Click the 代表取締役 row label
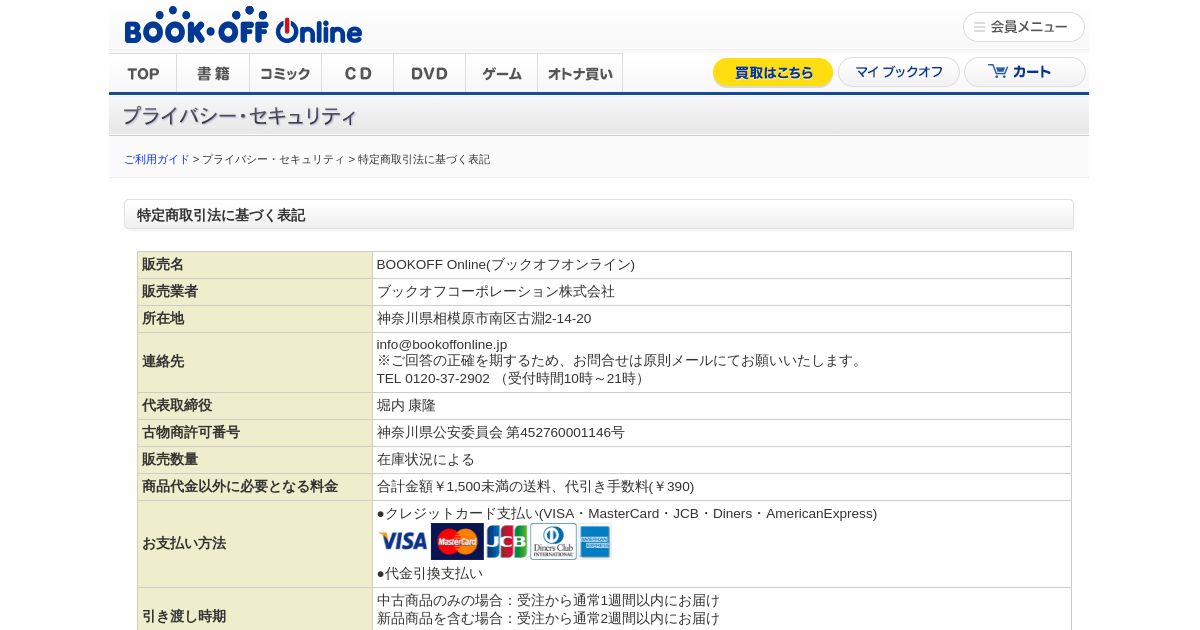Viewport: 1200px width, 630px height. click(255, 406)
